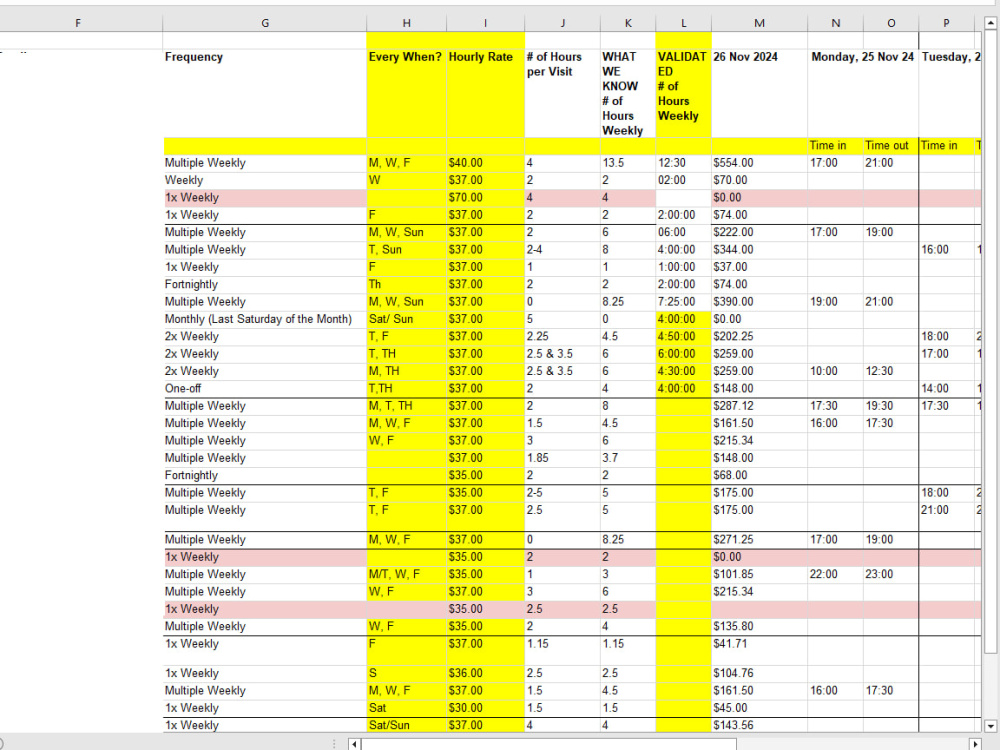Image resolution: width=1000 pixels, height=750 pixels.
Task: Click the 'Sat/ Sun' cell
Action: click(406, 319)
